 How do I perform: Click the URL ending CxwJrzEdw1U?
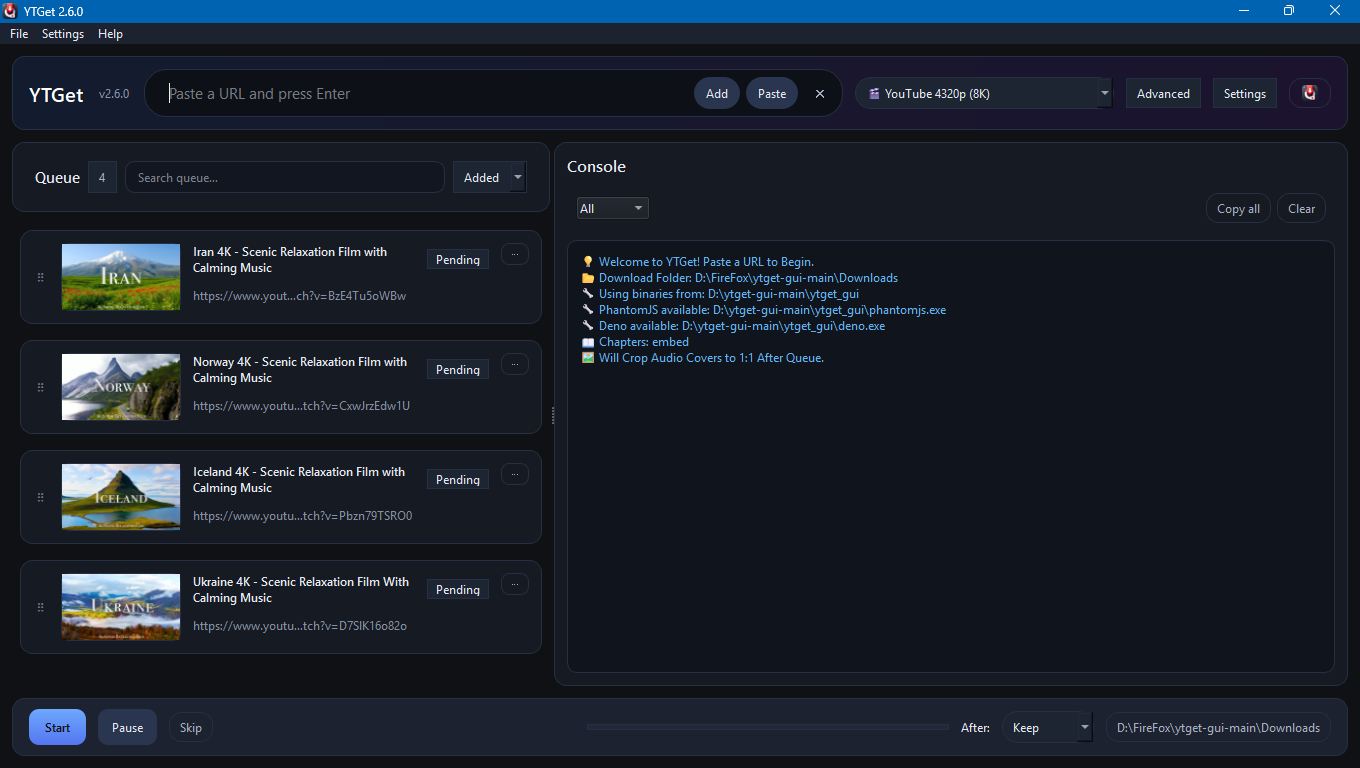point(301,406)
